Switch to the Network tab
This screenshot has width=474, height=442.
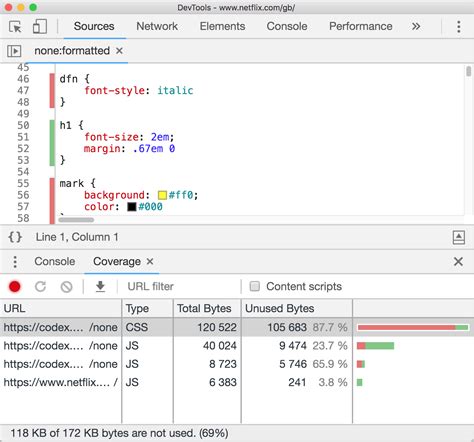pos(157,26)
